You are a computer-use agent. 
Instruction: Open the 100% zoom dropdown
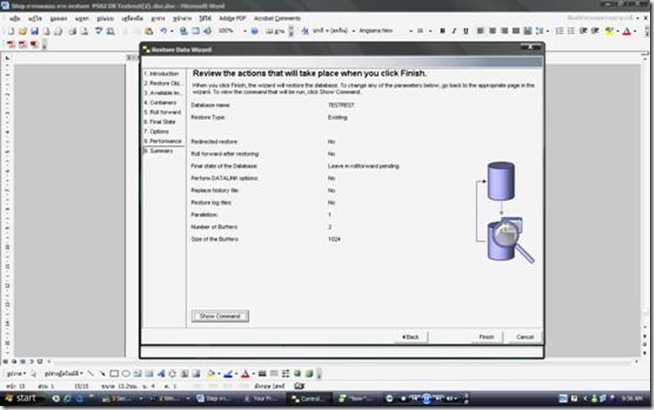tap(245, 31)
